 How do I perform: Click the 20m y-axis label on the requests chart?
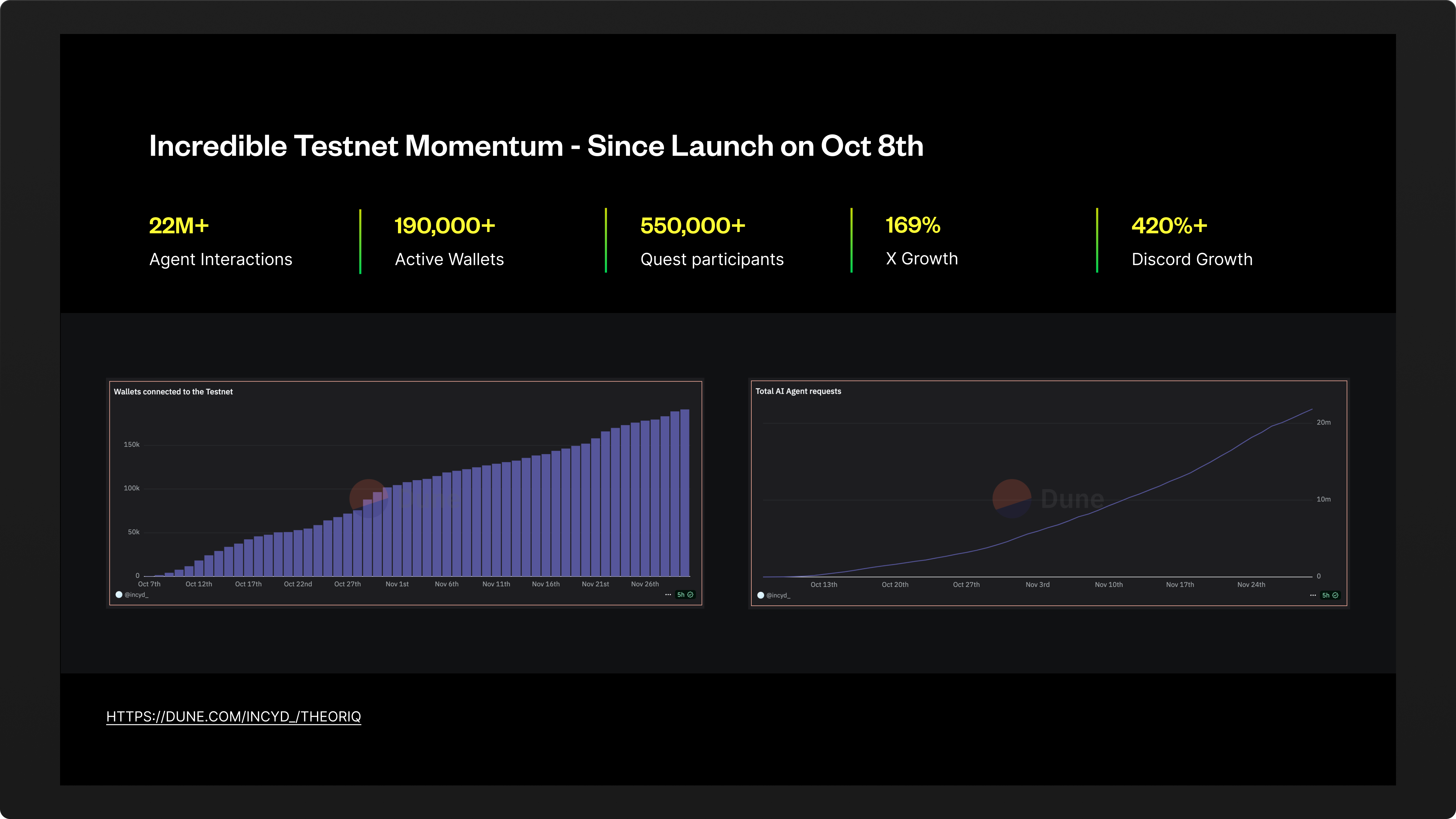click(x=1324, y=423)
